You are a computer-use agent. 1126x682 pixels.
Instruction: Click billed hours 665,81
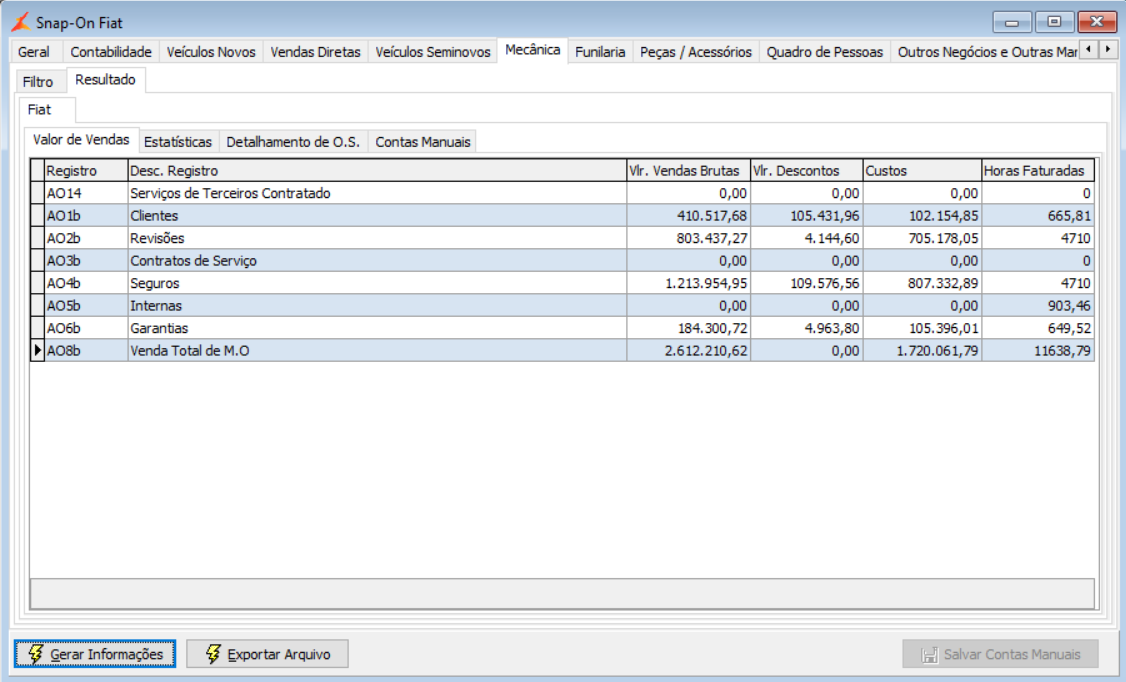(x=1038, y=215)
